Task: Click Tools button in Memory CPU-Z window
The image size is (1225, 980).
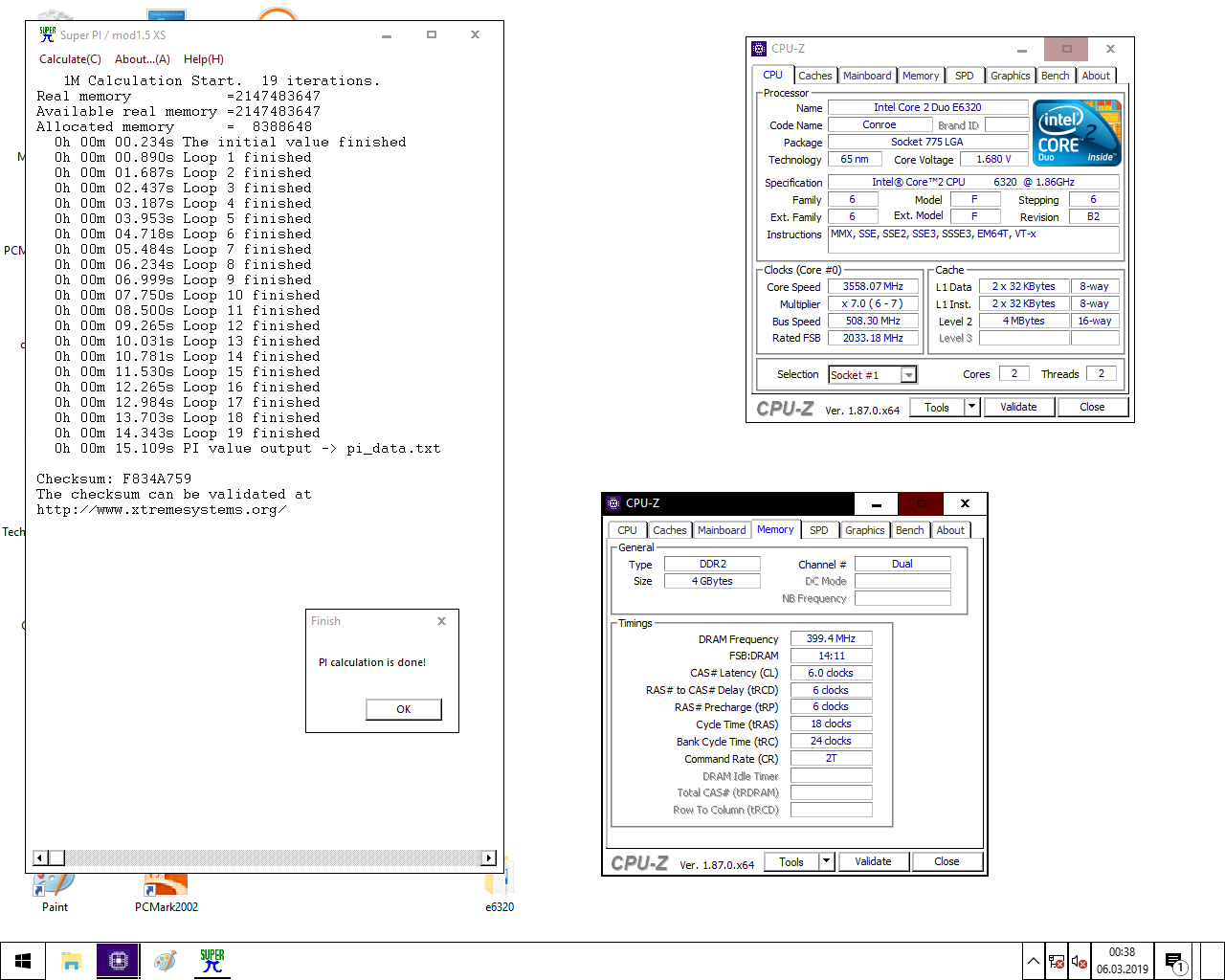Action: click(791, 861)
